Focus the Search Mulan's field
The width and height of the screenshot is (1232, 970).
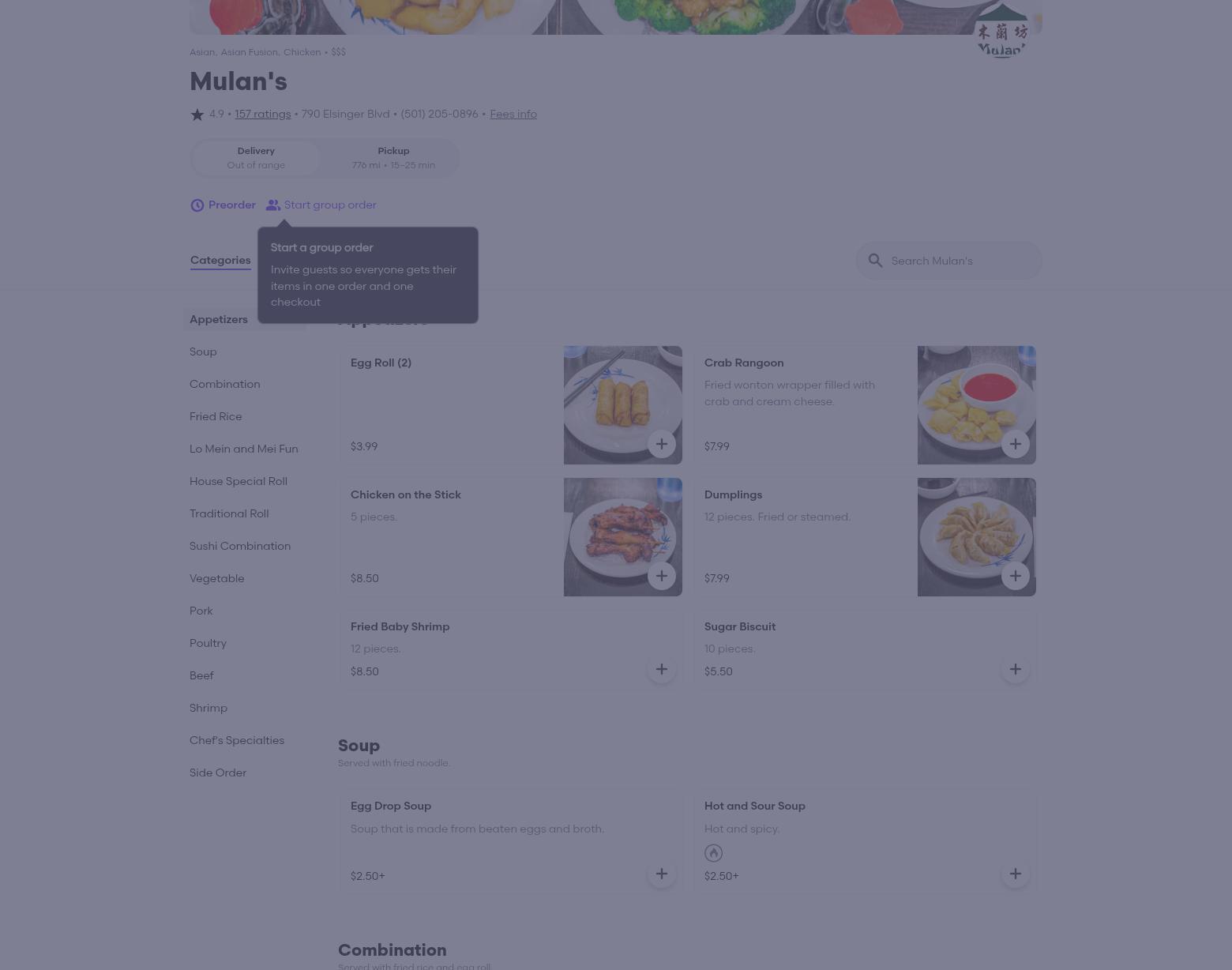click(949, 261)
